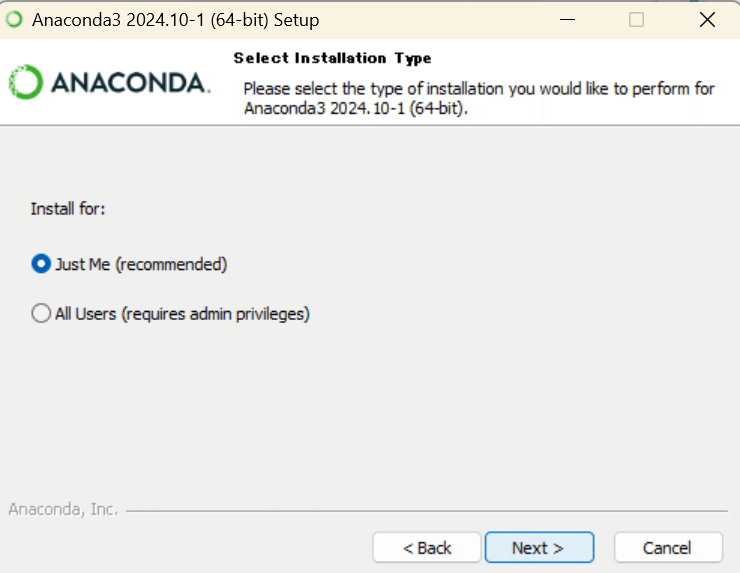
Task: Click the "Anaconda, Inc." footer text
Action: click(63, 509)
